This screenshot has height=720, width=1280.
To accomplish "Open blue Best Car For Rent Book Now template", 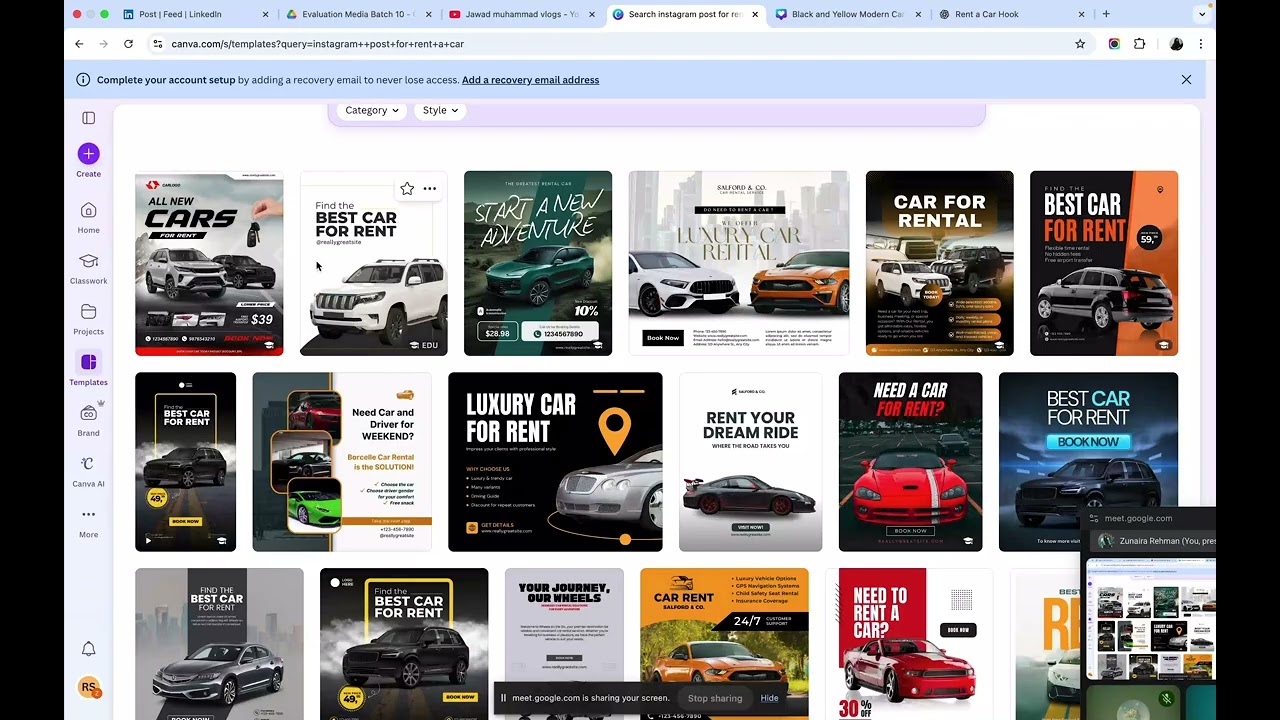I will point(1088,462).
